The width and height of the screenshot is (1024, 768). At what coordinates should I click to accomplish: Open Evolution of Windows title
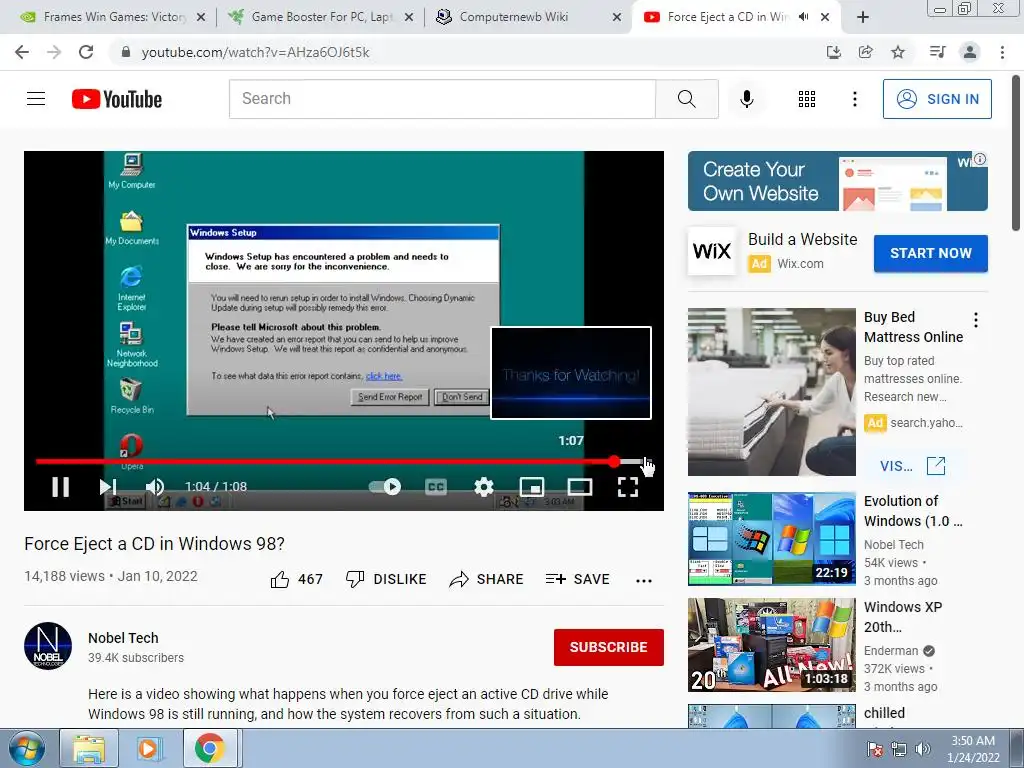[913, 511]
